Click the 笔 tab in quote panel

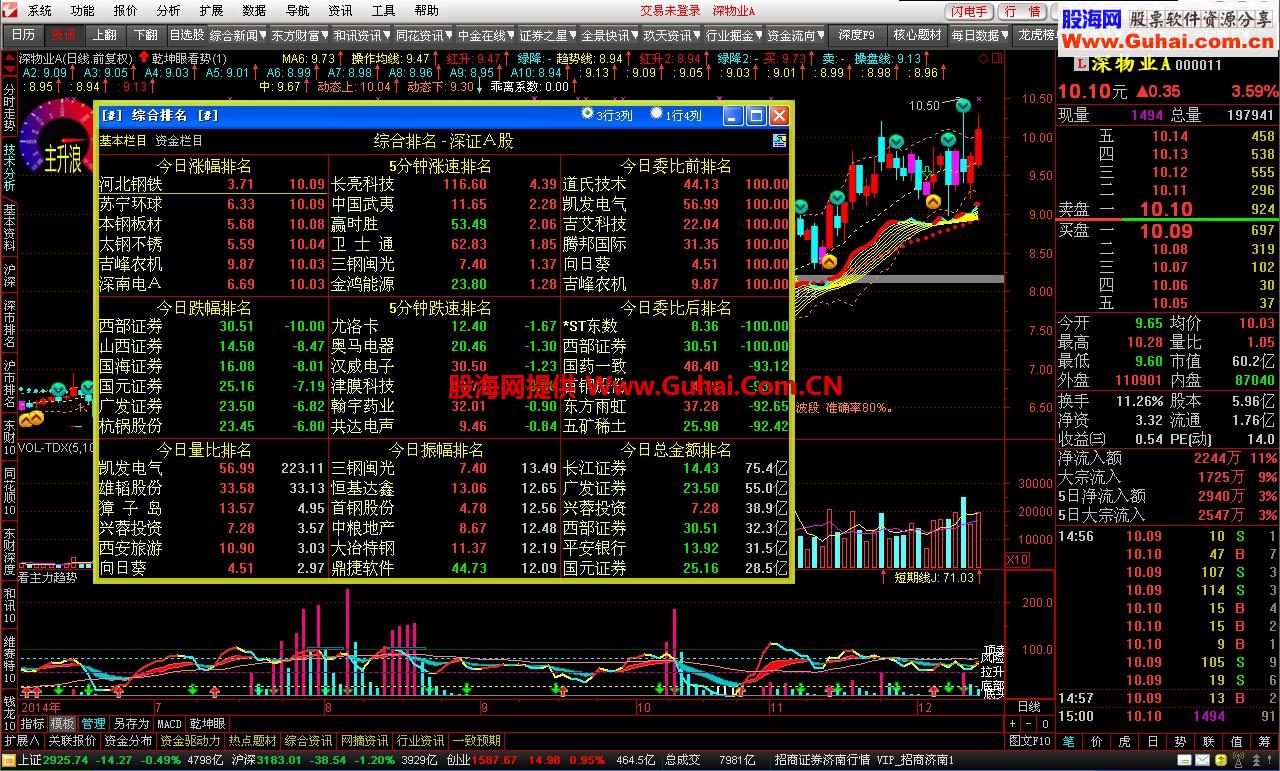tap(1068, 741)
